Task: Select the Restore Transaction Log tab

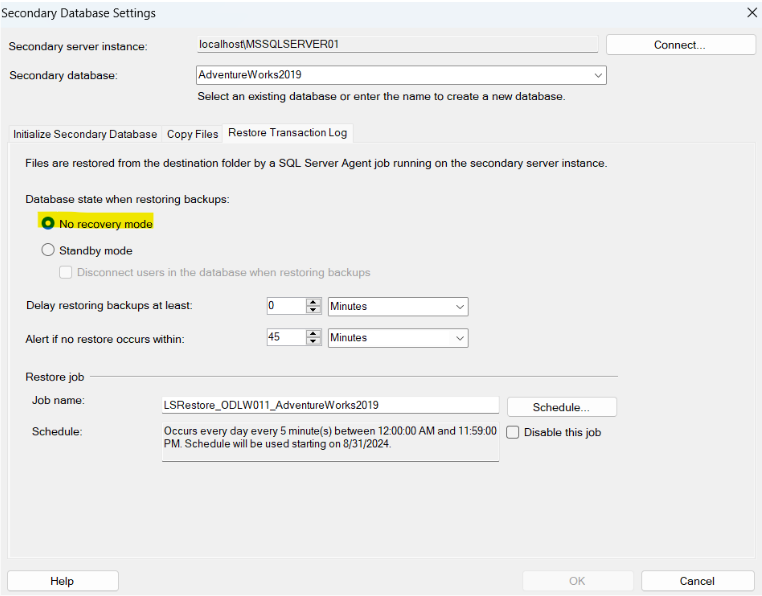Action: pyautogui.click(x=286, y=133)
